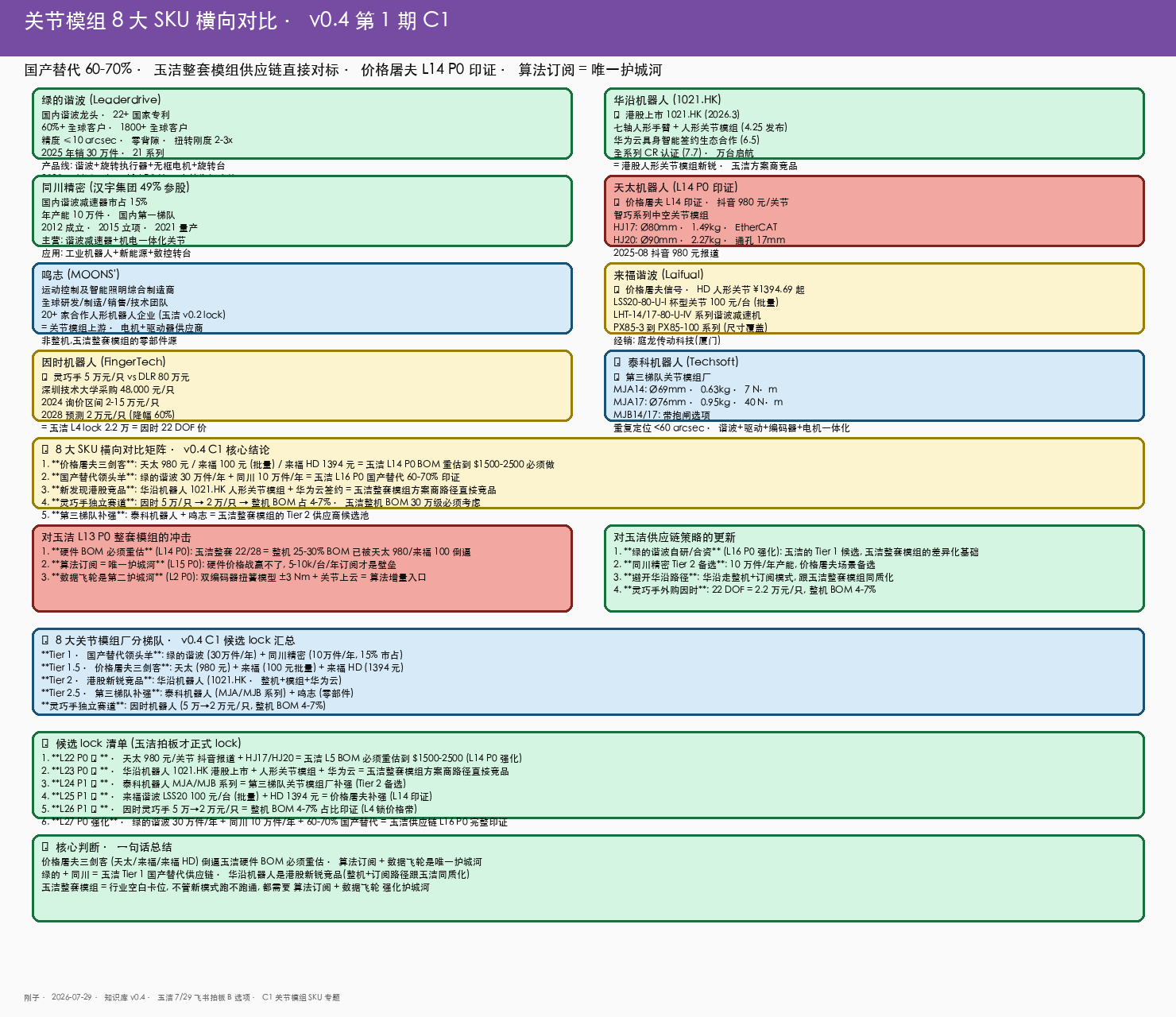The height and width of the screenshot is (1017, 1176).
Task: Select the heading "对玉洁供应链策略的更新"
Action: click(675, 537)
